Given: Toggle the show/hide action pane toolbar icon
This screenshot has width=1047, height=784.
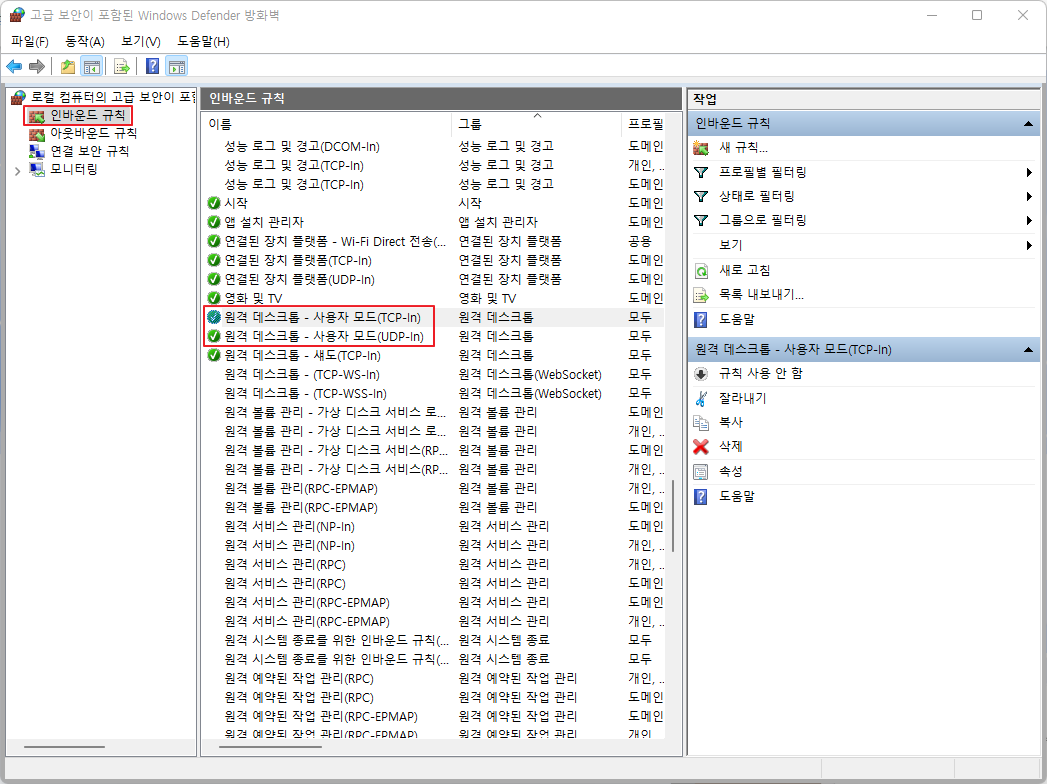Looking at the screenshot, I should tap(177, 66).
